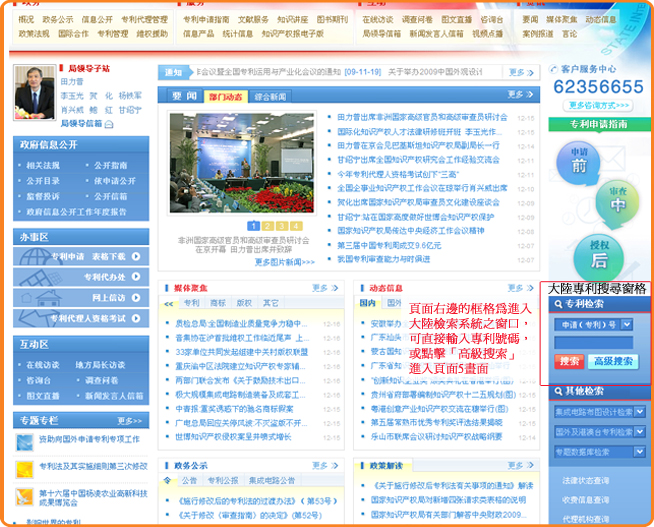The height and width of the screenshot is (527, 654).
Task: Open 收费信息查询 link
Action: [x=586, y=500]
